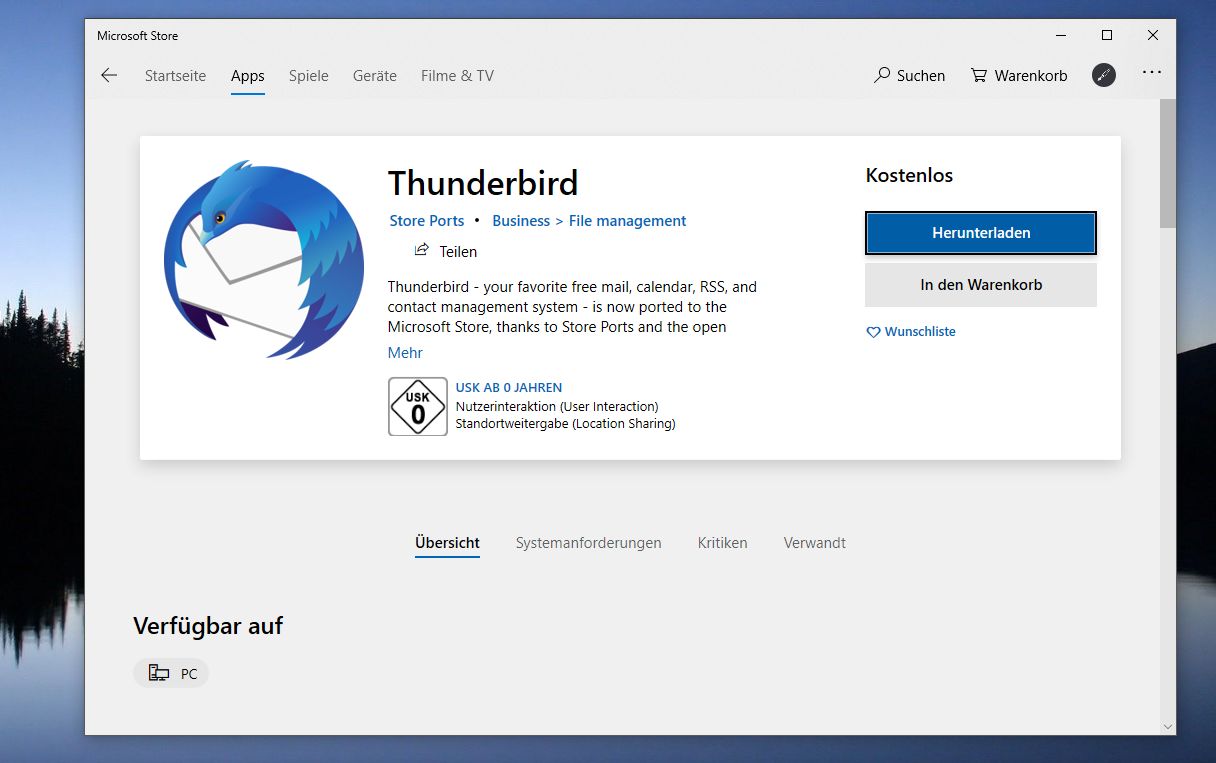This screenshot has width=1216, height=763.
Task: Click the Thunderbird title heading
Action: [483, 183]
